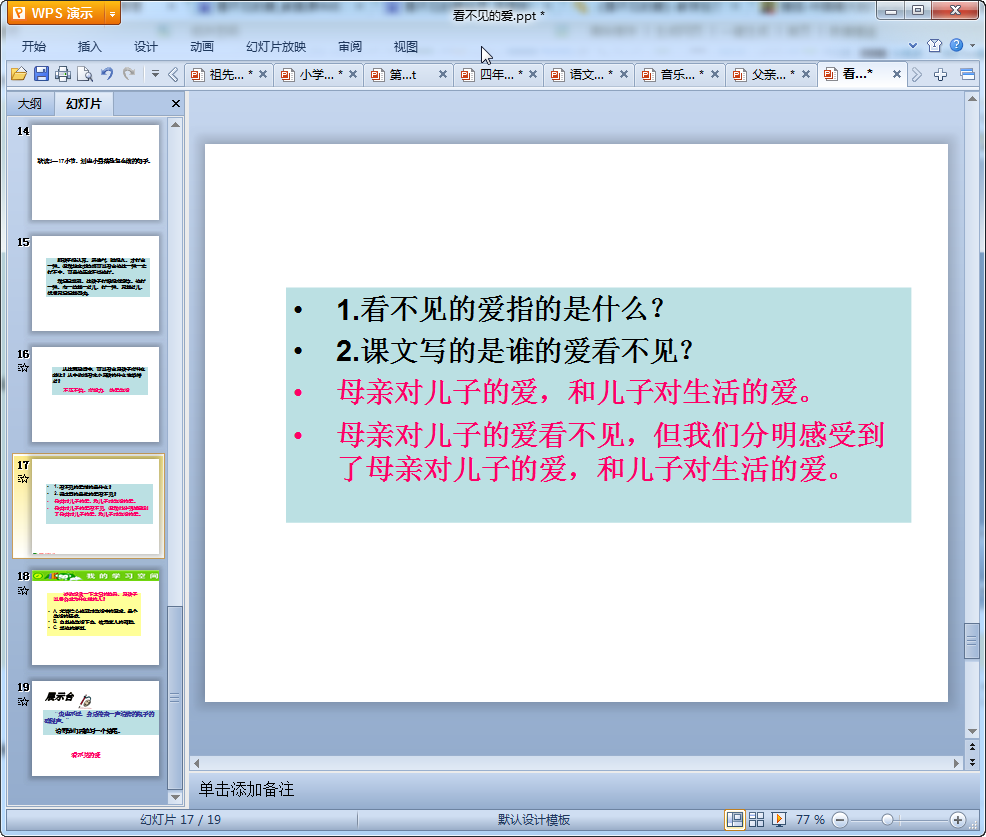986x837 pixels.
Task: Collapse the ribbon with the chevron arrow
Action: (x=912, y=46)
